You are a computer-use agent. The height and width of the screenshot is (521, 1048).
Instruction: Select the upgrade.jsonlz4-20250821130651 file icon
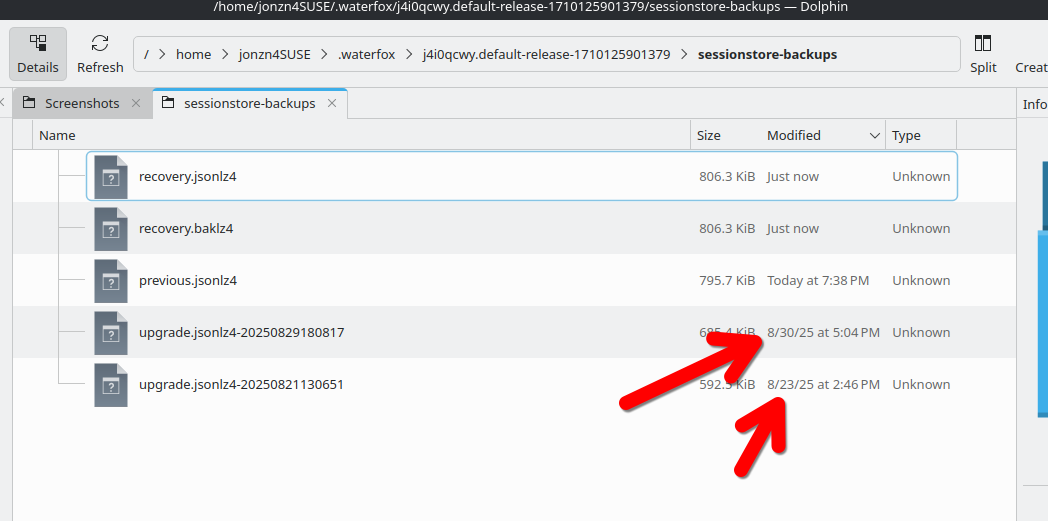[111, 385]
